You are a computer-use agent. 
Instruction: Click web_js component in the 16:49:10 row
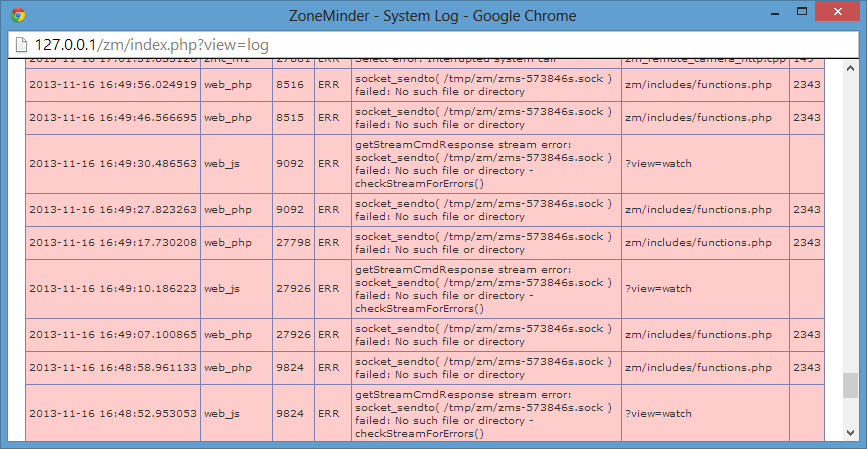tap(222, 289)
